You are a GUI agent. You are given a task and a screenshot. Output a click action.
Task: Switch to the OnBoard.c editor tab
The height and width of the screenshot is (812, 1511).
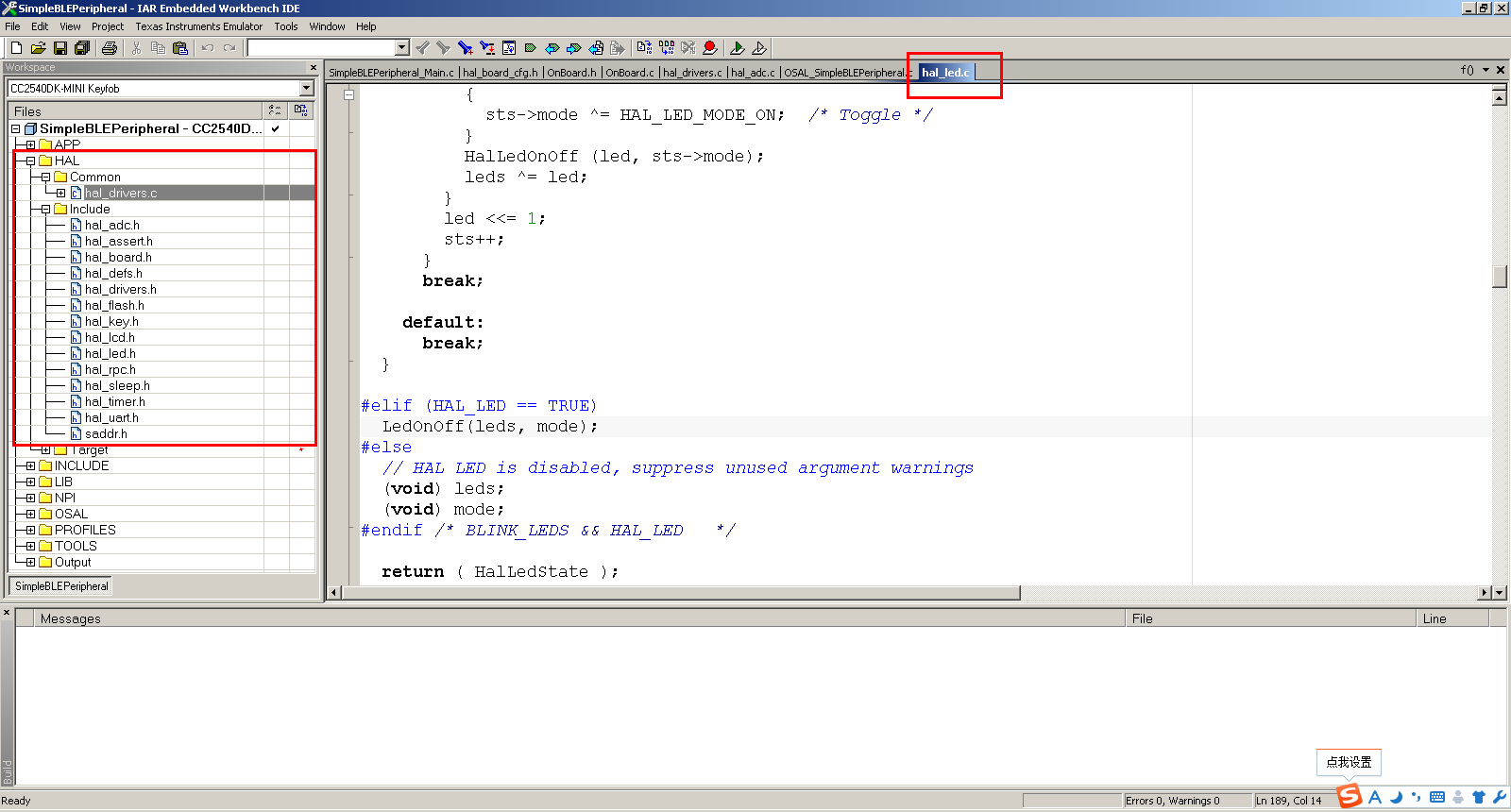click(x=630, y=73)
